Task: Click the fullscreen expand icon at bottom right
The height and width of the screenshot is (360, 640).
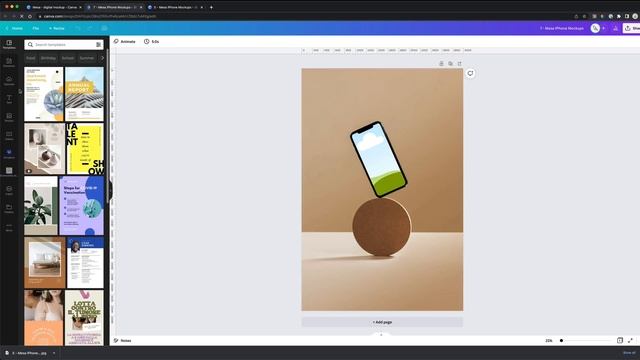Action: pos(630,340)
